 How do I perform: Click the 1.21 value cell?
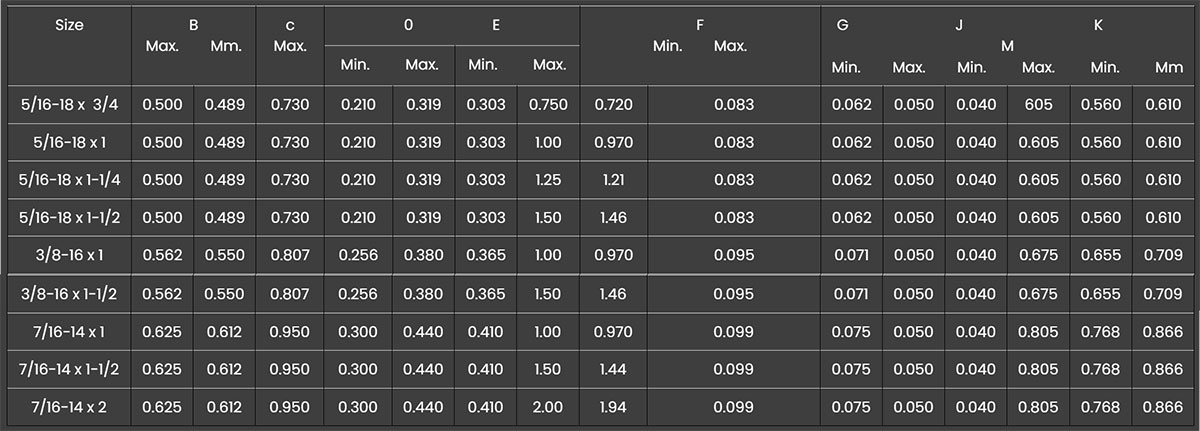coord(613,180)
